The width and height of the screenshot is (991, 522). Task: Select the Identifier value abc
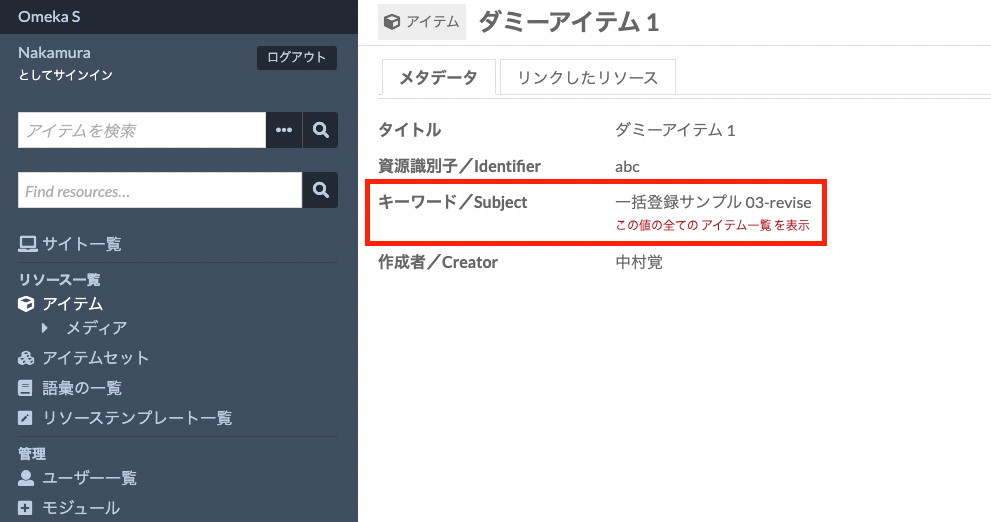click(628, 167)
